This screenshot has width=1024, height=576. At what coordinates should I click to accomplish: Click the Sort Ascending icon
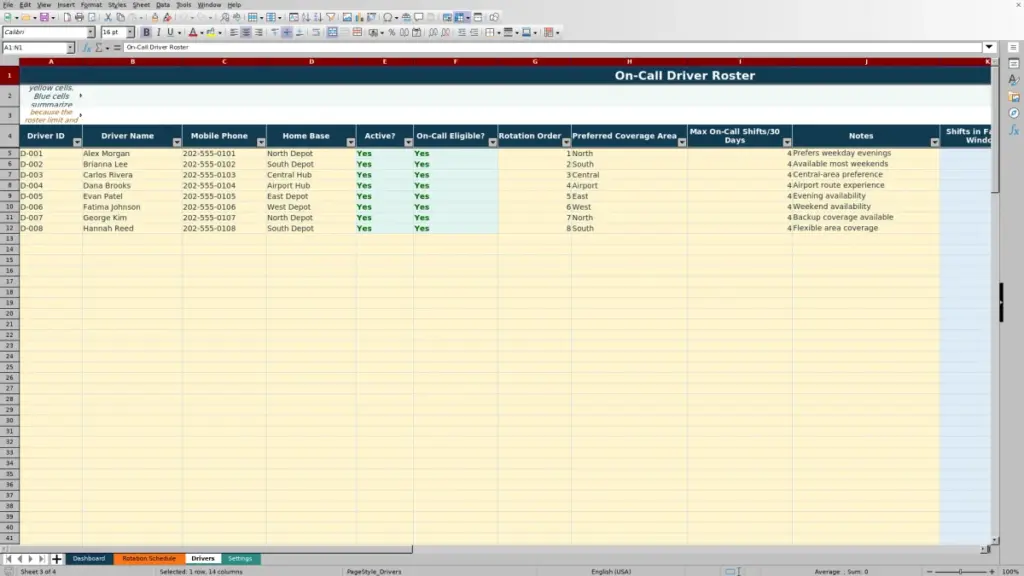click(x=306, y=17)
